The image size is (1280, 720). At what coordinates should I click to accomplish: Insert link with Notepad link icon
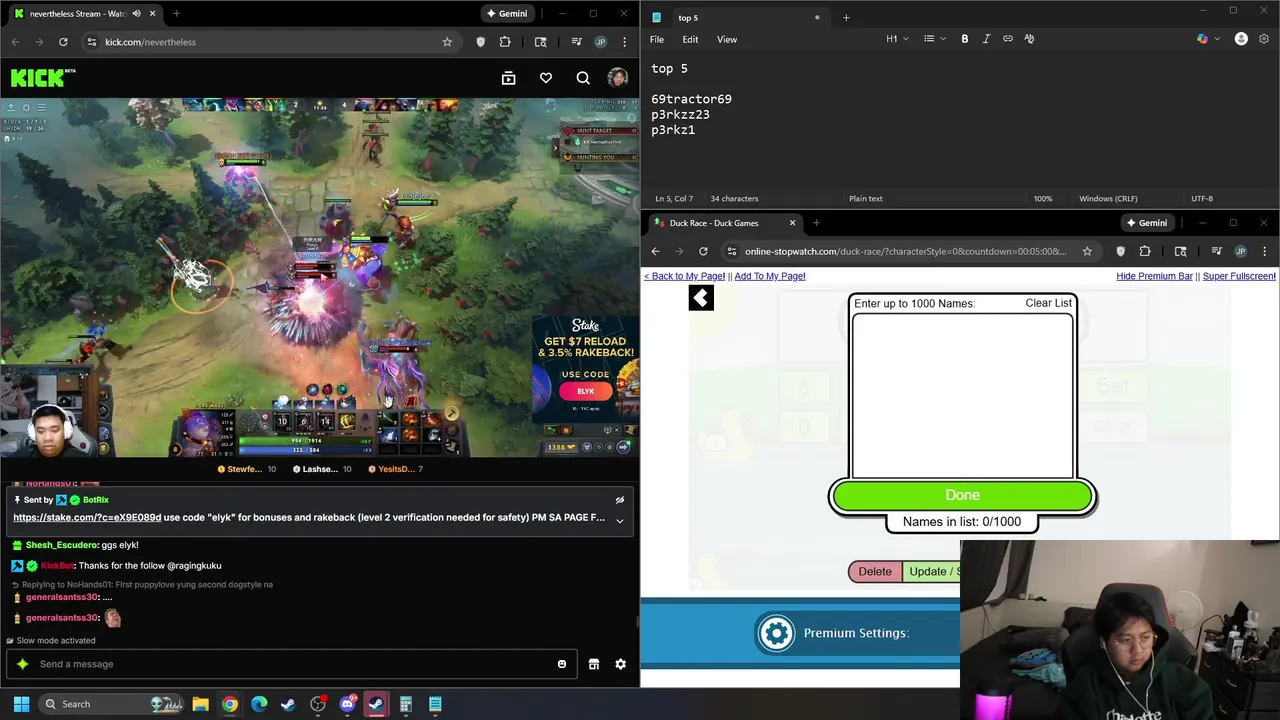point(1008,39)
